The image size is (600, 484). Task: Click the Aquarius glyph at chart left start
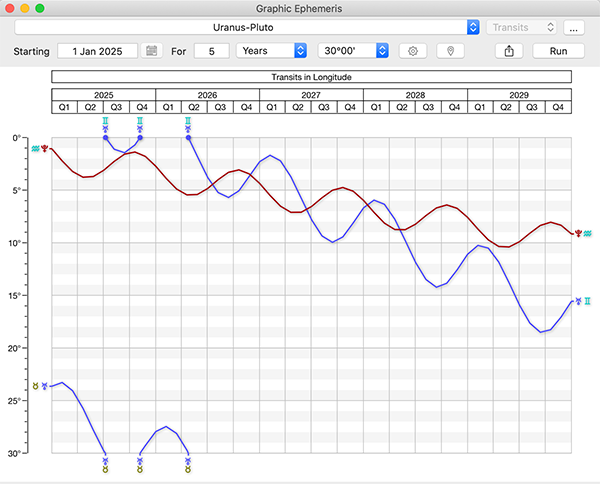(x=36, y=148)
